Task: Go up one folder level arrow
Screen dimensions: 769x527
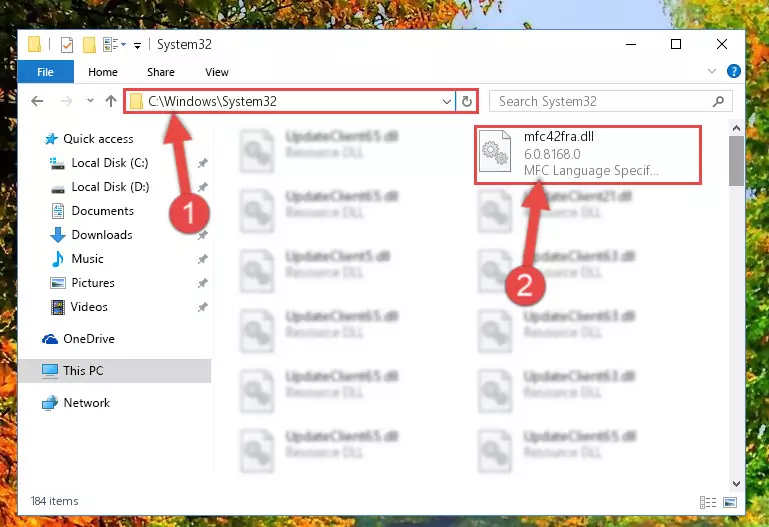Action: (111, 101)
